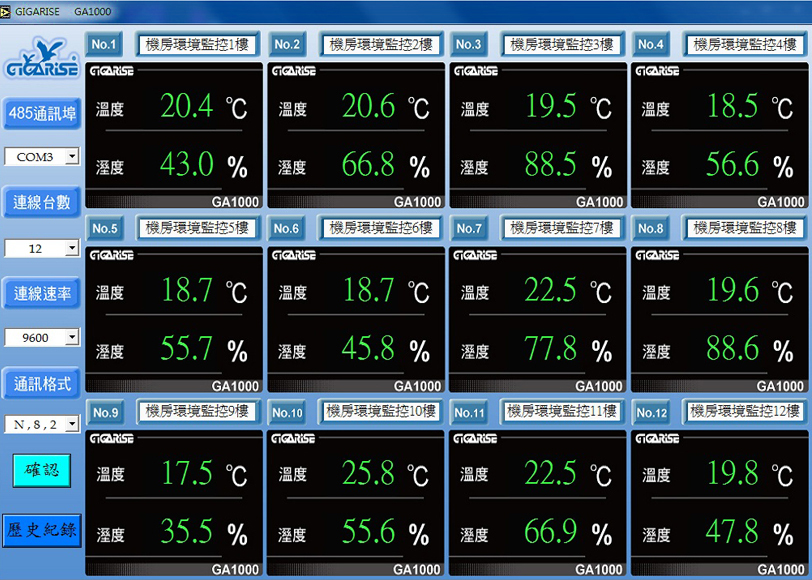Click the No.6 label
This screenshot has height=580, width=812.
286,228
